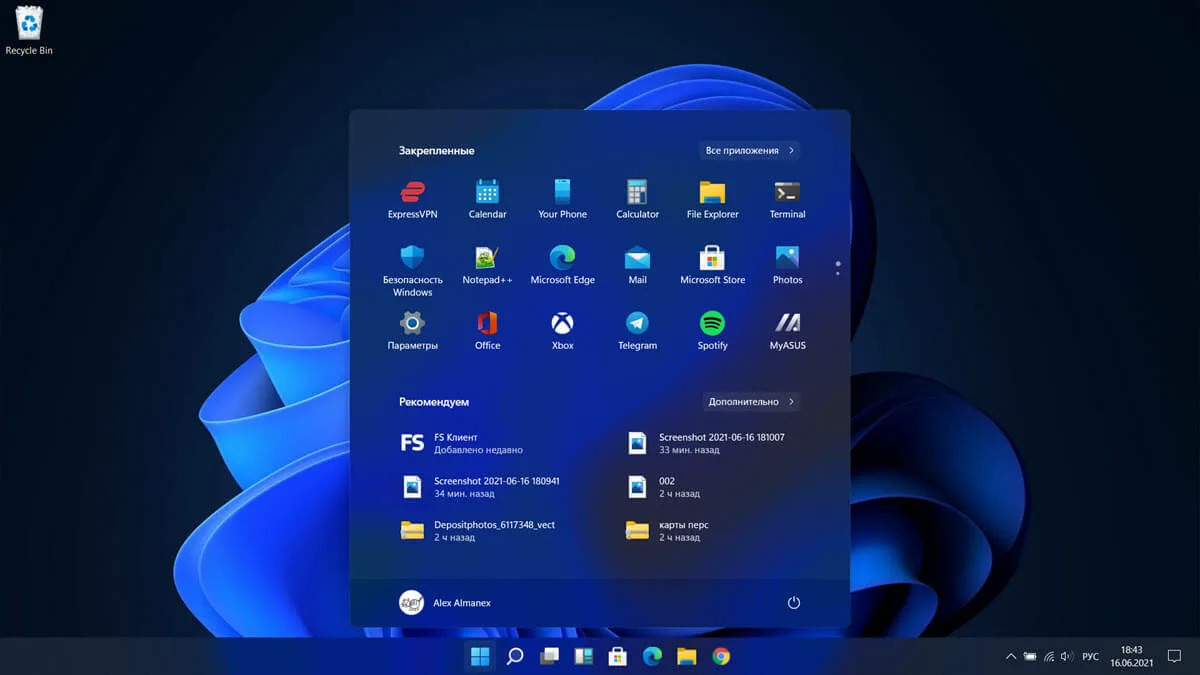Open Recycle Bin on desktop
Image resolution: width=1200 pixels, height=675 pixels.
(29, 30)
